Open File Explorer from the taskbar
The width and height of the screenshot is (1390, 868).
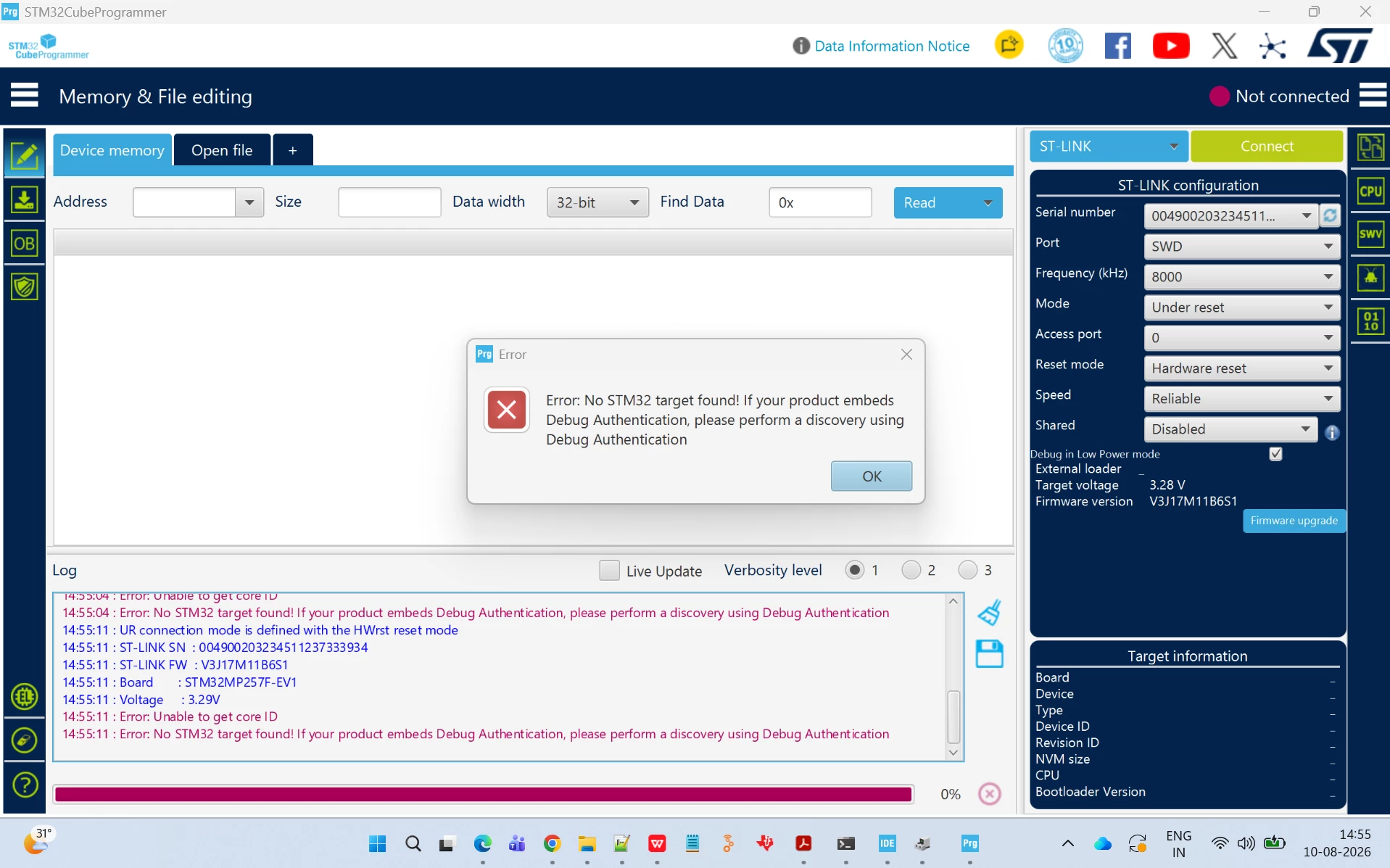[587, 843]
